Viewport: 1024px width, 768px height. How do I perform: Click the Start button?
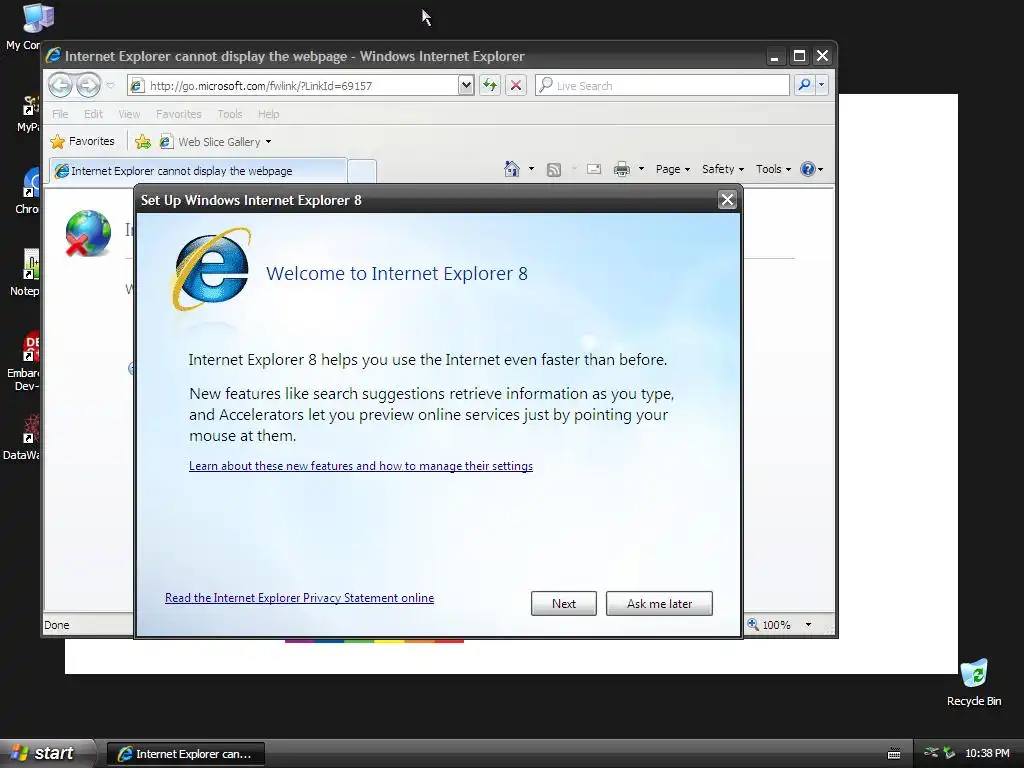46,753
